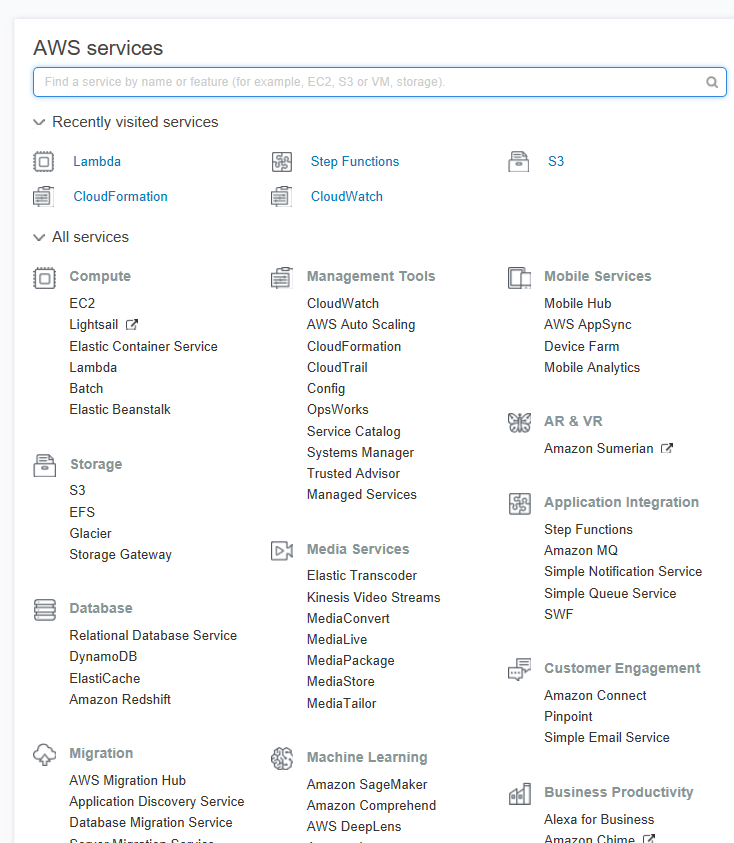
Task: Open Device Farm
Action: point(582,346)
